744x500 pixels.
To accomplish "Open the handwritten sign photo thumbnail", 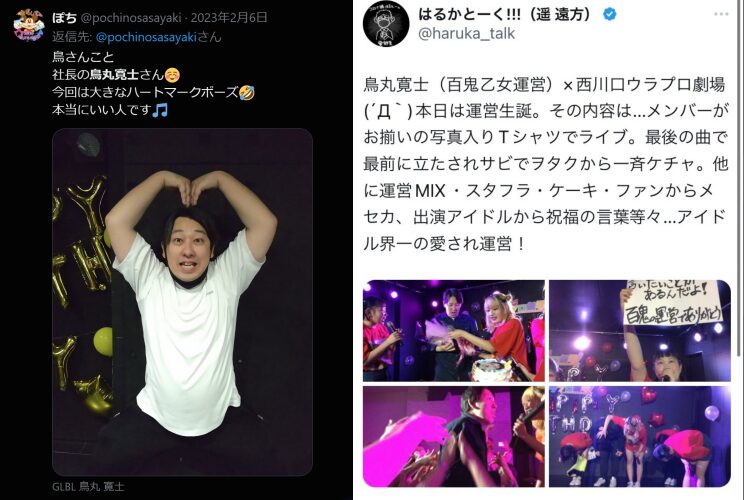I will coord(640,331).
